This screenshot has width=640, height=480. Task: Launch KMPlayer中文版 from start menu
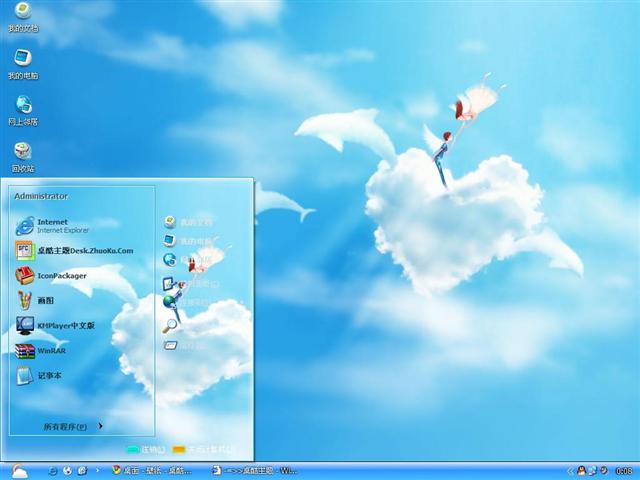(x=55, y=325)
